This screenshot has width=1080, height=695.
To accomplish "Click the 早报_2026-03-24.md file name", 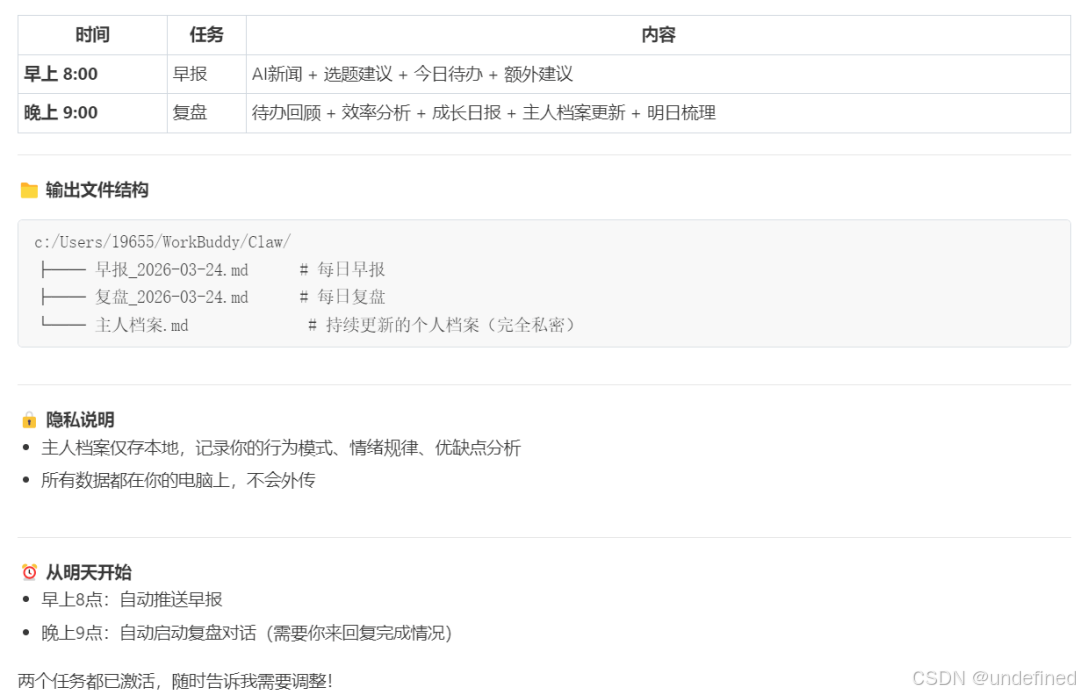I will (172, 270).
